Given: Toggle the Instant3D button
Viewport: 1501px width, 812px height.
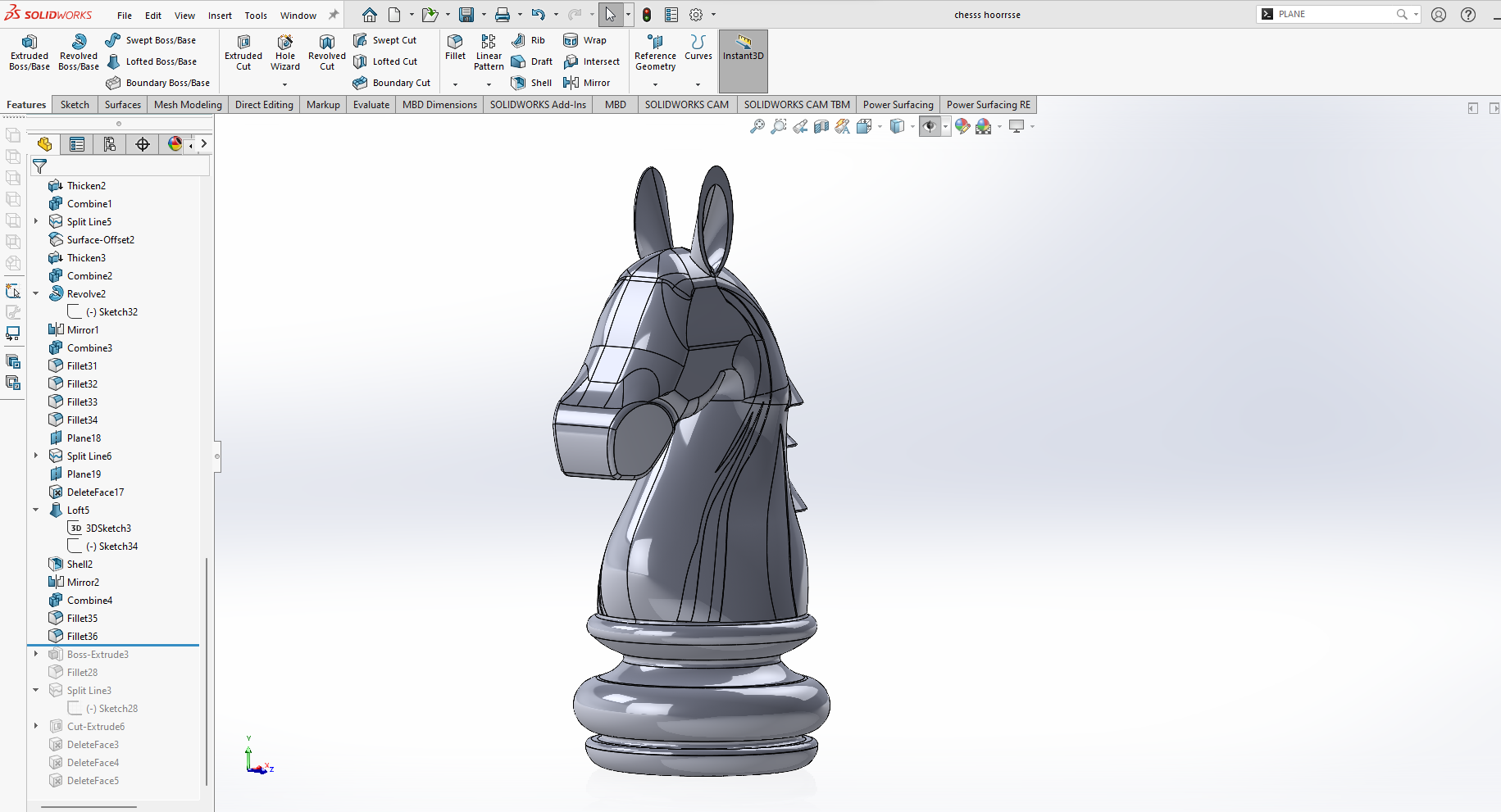Looking at the screenshot, I should pyautogui.click(x=743, y=49).
